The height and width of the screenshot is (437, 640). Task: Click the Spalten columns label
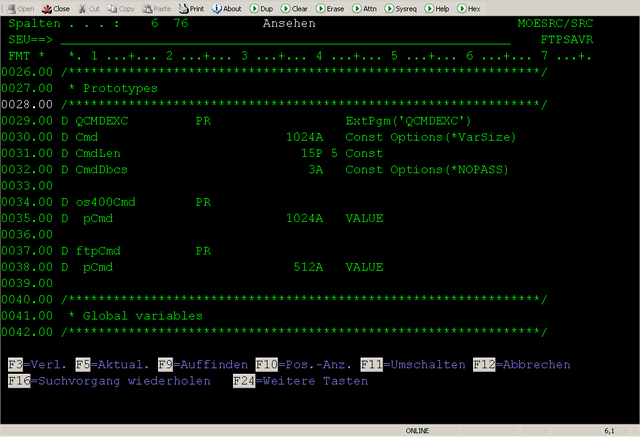34,24
